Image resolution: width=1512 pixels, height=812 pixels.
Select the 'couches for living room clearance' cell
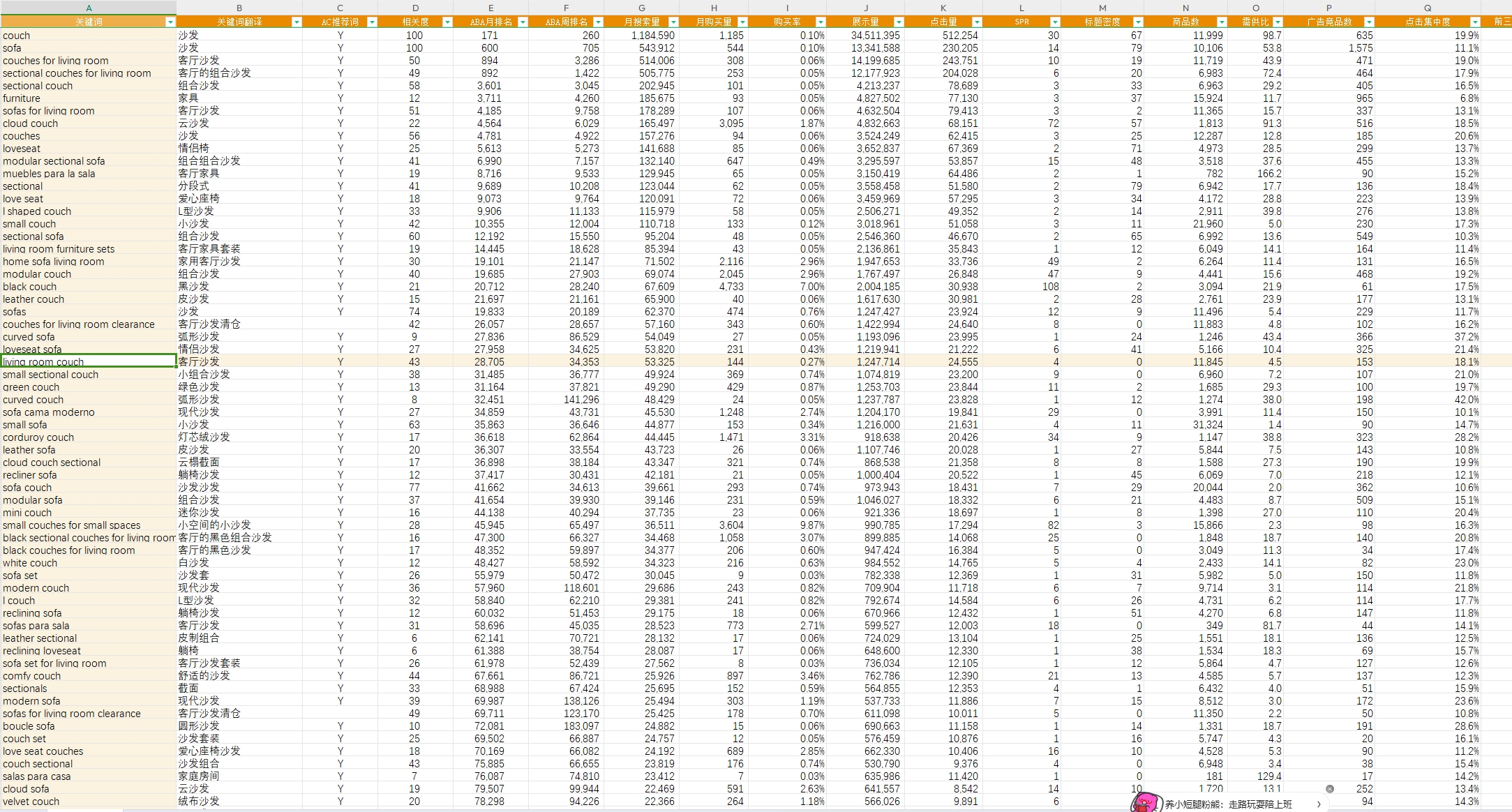coord(89,324)
